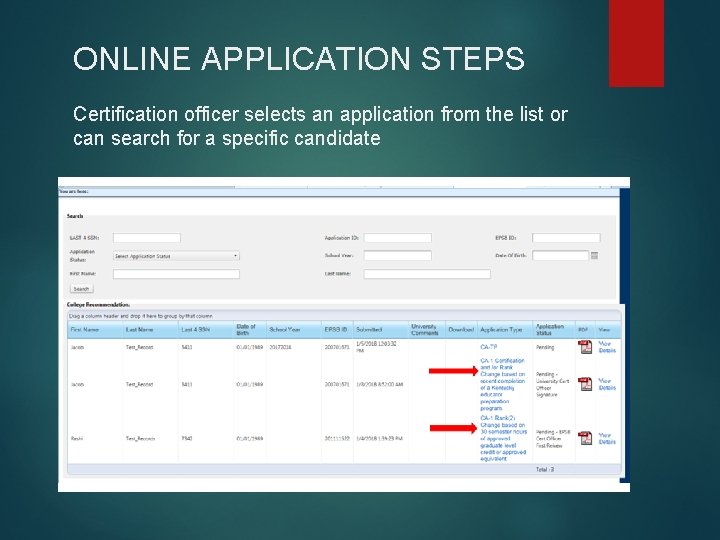Viewport: 720px width, 540px height.
Task: Open View Details for EPSB Cert Officer First Review row
Action: click(607, 439)
